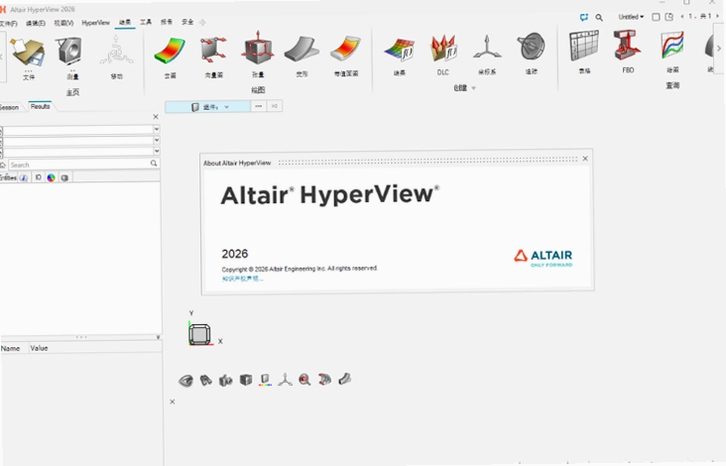Switch to the Results browser tab

click(40, 107)
